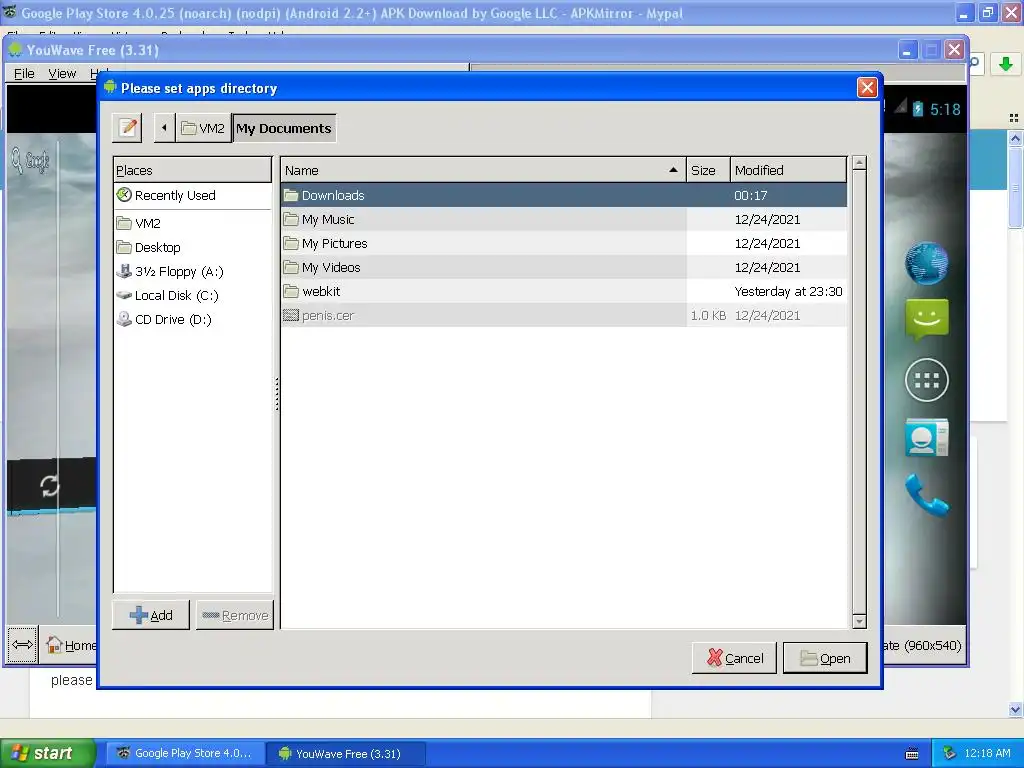Open Recently Used in Places
The width and height of the screenshot is (1024, 768).
pyautogui.click(x=175, y=195)
